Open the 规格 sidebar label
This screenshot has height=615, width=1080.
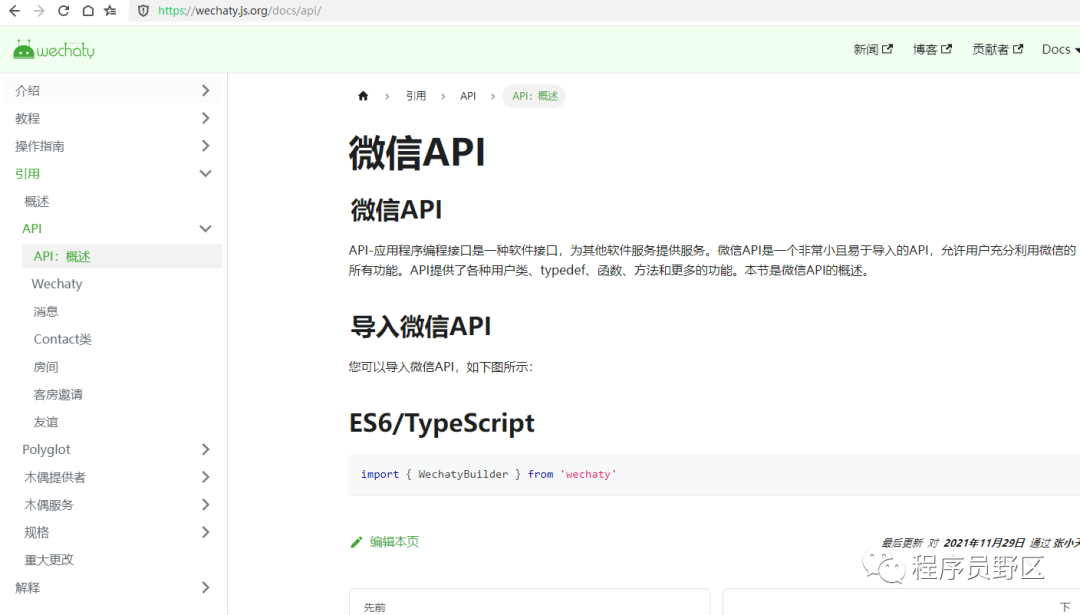[x=37, y=532]
